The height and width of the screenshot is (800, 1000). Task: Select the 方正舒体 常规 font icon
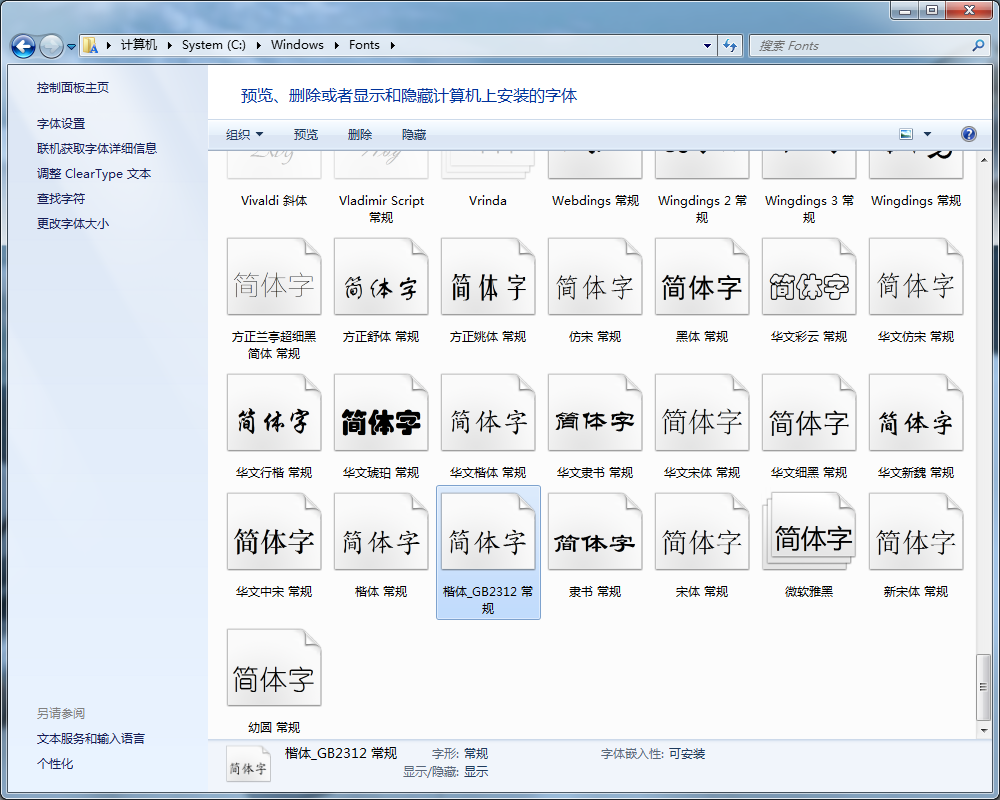click(381, 277)
